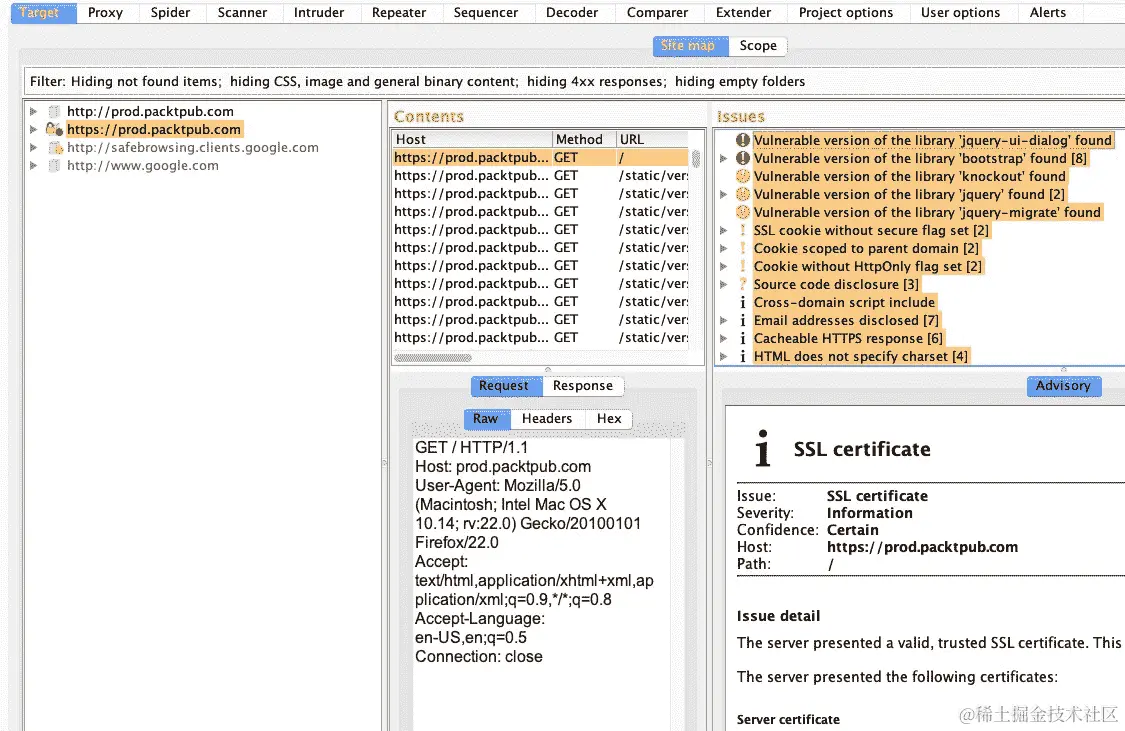
Task: Select the Raw view
Action: 486,418
